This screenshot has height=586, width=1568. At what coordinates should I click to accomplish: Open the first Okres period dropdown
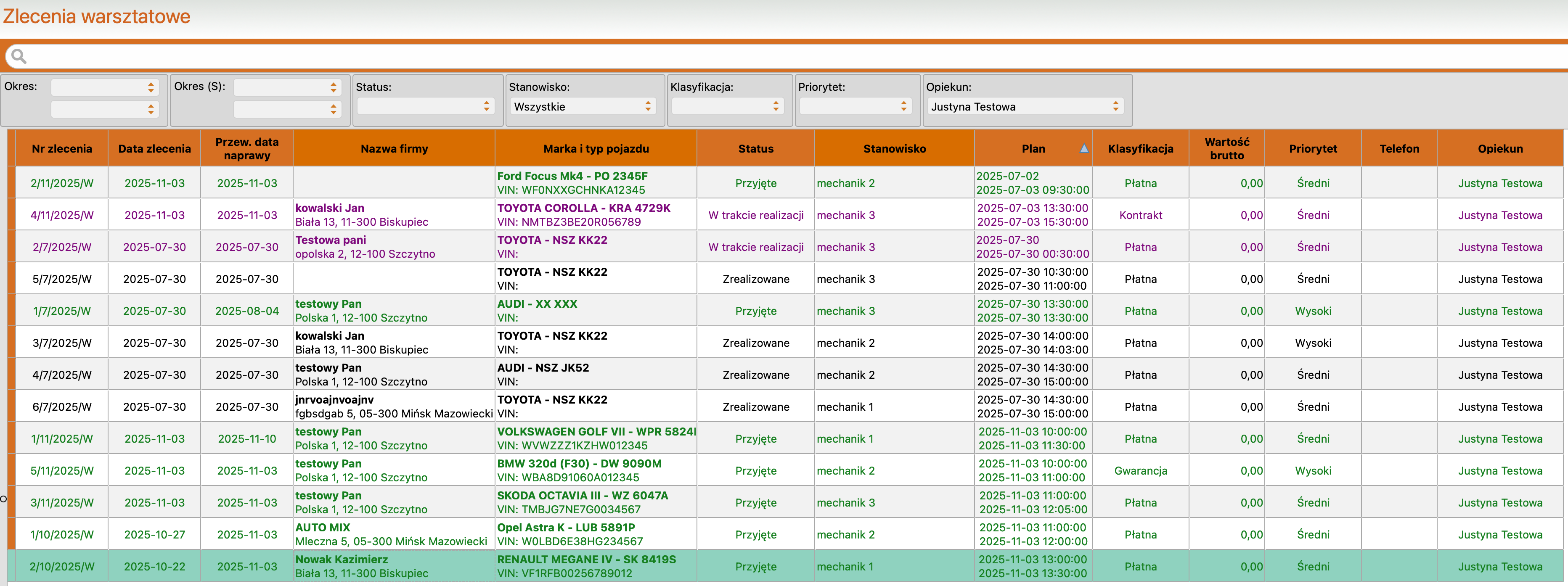pos(104,87)
